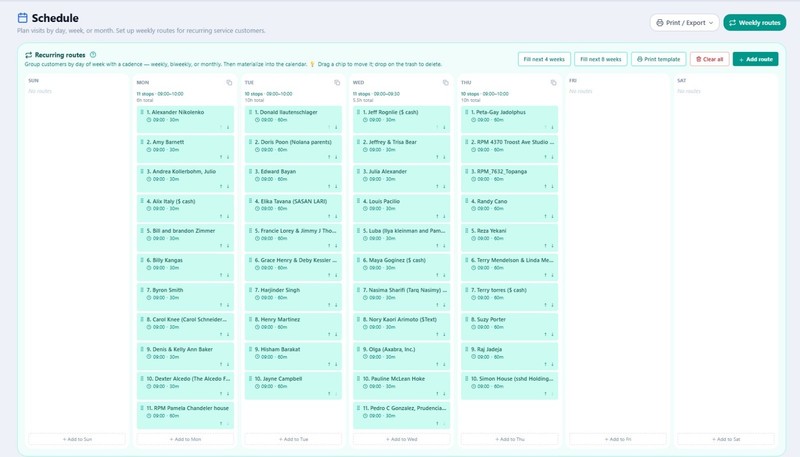Screen dimensions: 800x457
Task: Grab drag handle of Alix Italy chip
Action: [x=142, y=201]
